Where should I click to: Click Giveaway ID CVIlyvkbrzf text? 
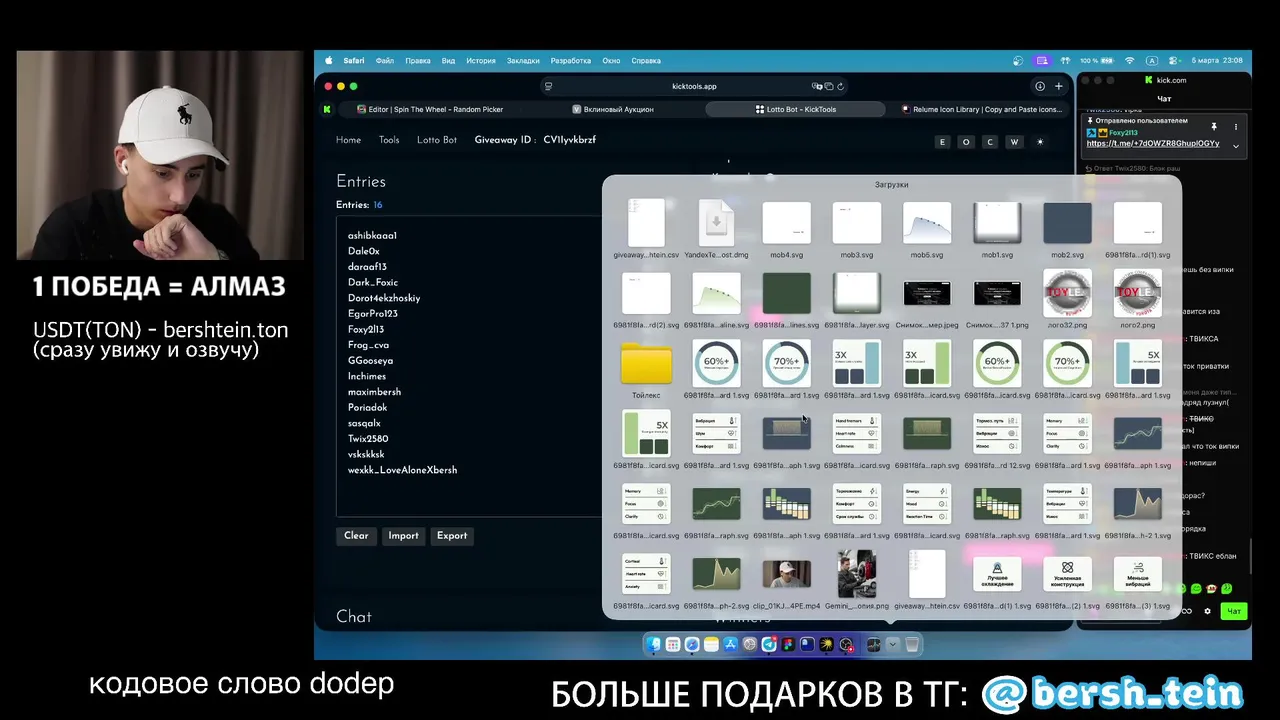coord(535,140)
